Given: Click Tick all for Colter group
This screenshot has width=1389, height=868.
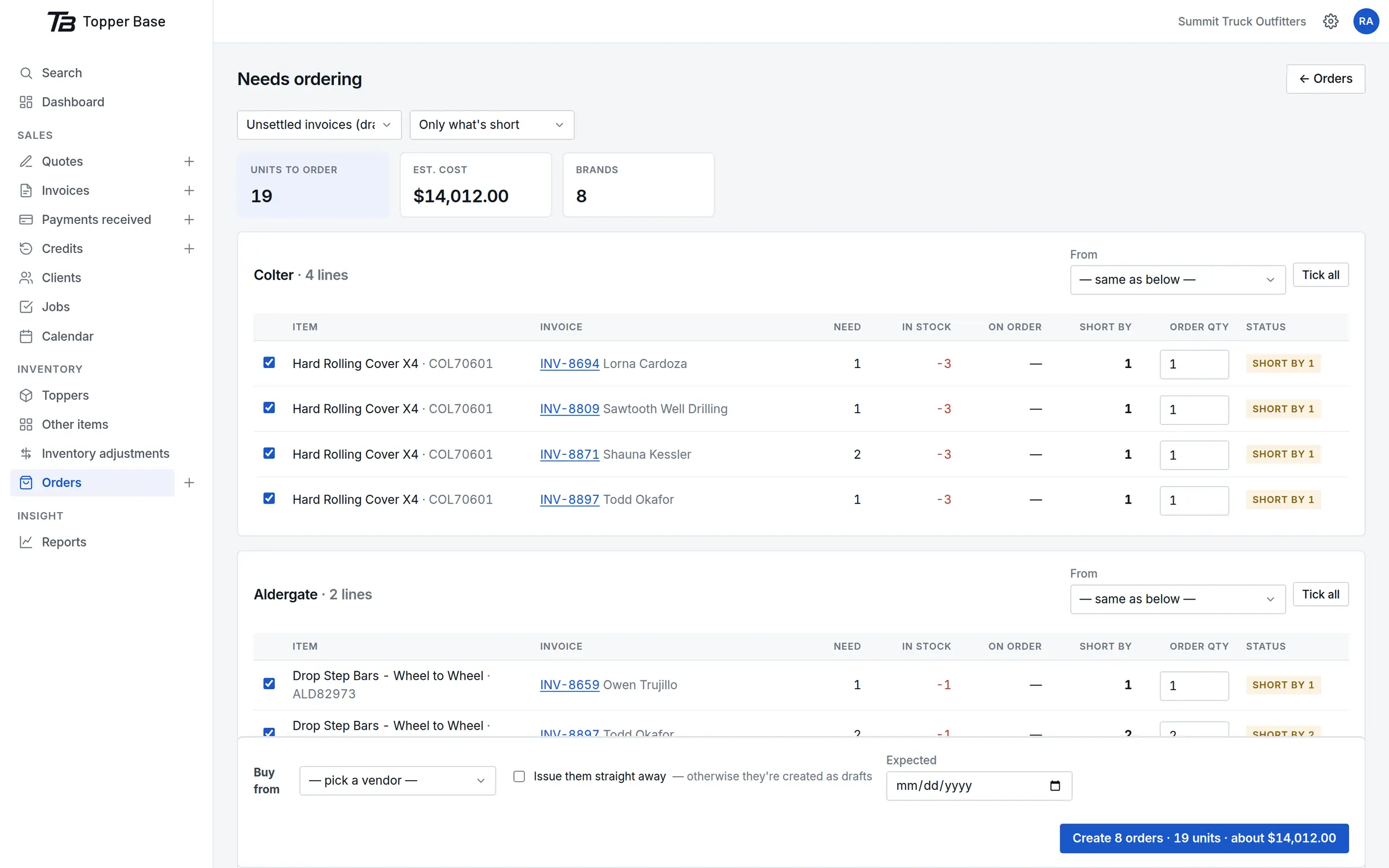Looking at the screenshot, I should pos(1320,275).
